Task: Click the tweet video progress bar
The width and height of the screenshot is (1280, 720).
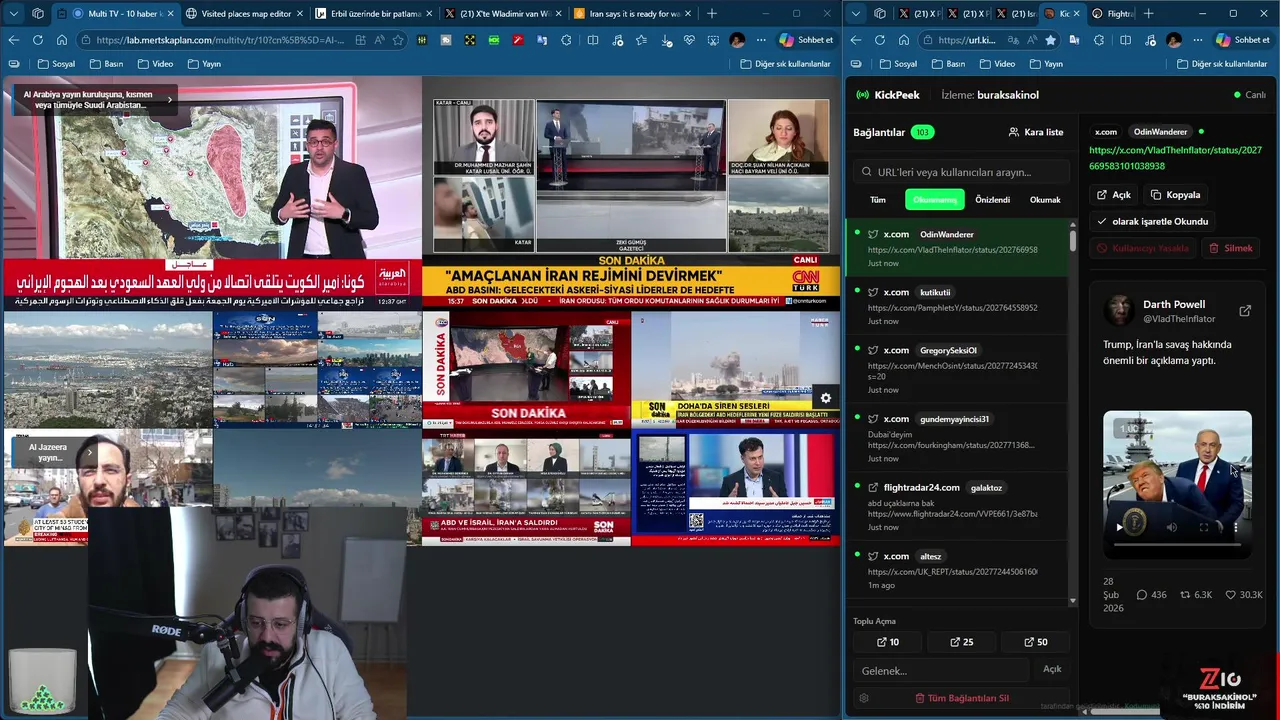Action: [1177, 545]
